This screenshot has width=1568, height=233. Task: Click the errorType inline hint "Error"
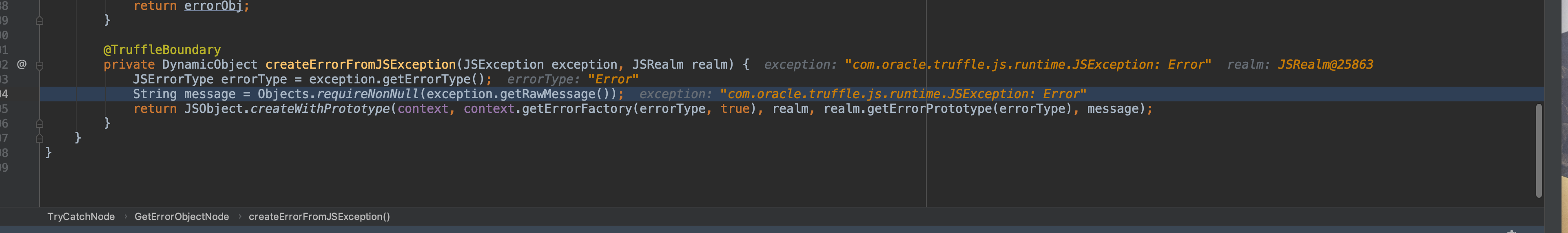pos(613,79)
